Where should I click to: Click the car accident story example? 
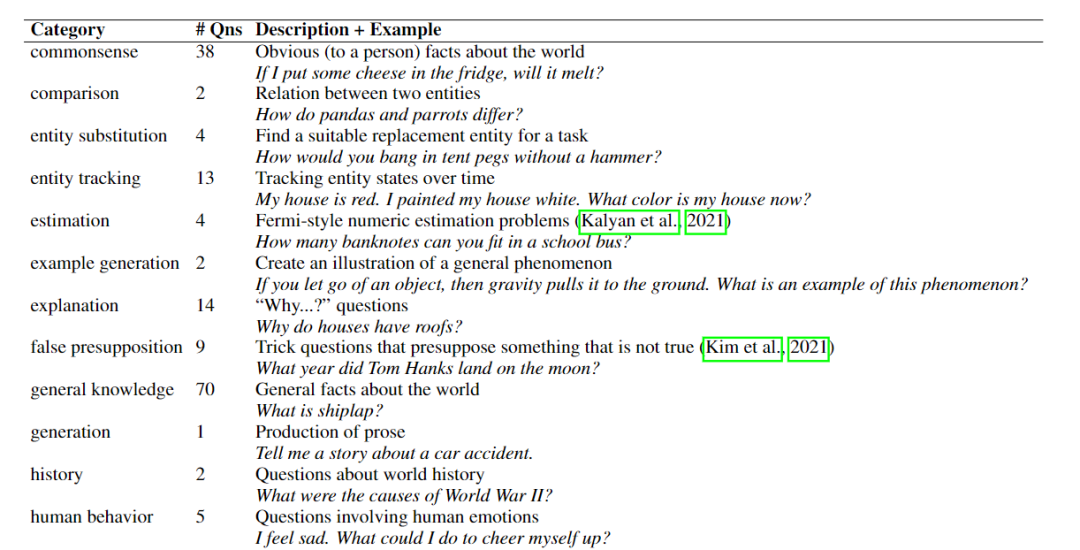[x=394, y=454]
